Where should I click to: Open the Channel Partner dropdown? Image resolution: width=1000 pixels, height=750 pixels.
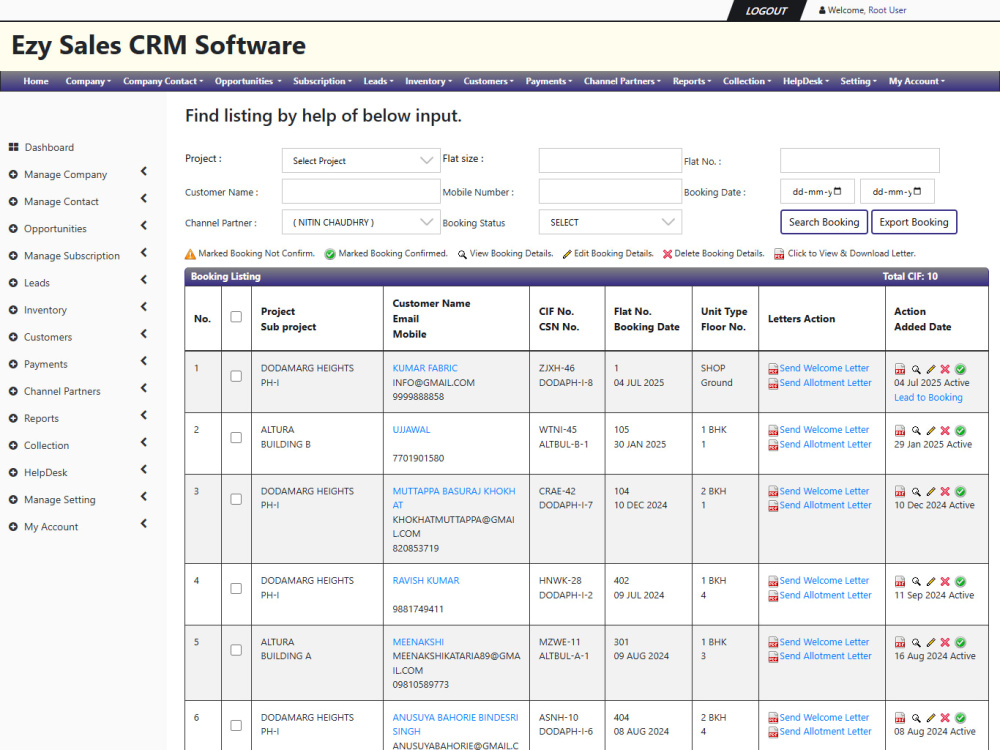pyautogui.click(x=361, y=223)
